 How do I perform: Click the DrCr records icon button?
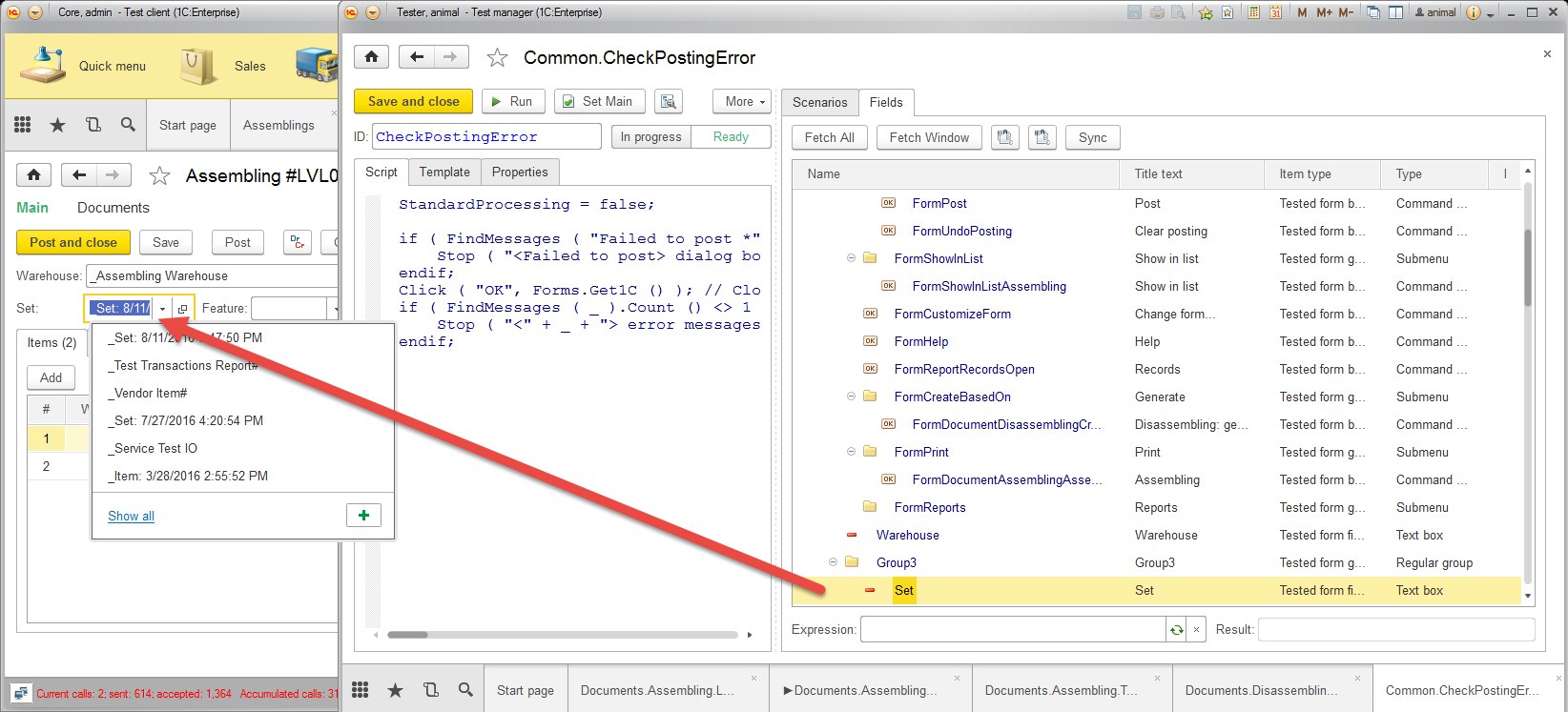coord(298,242)
